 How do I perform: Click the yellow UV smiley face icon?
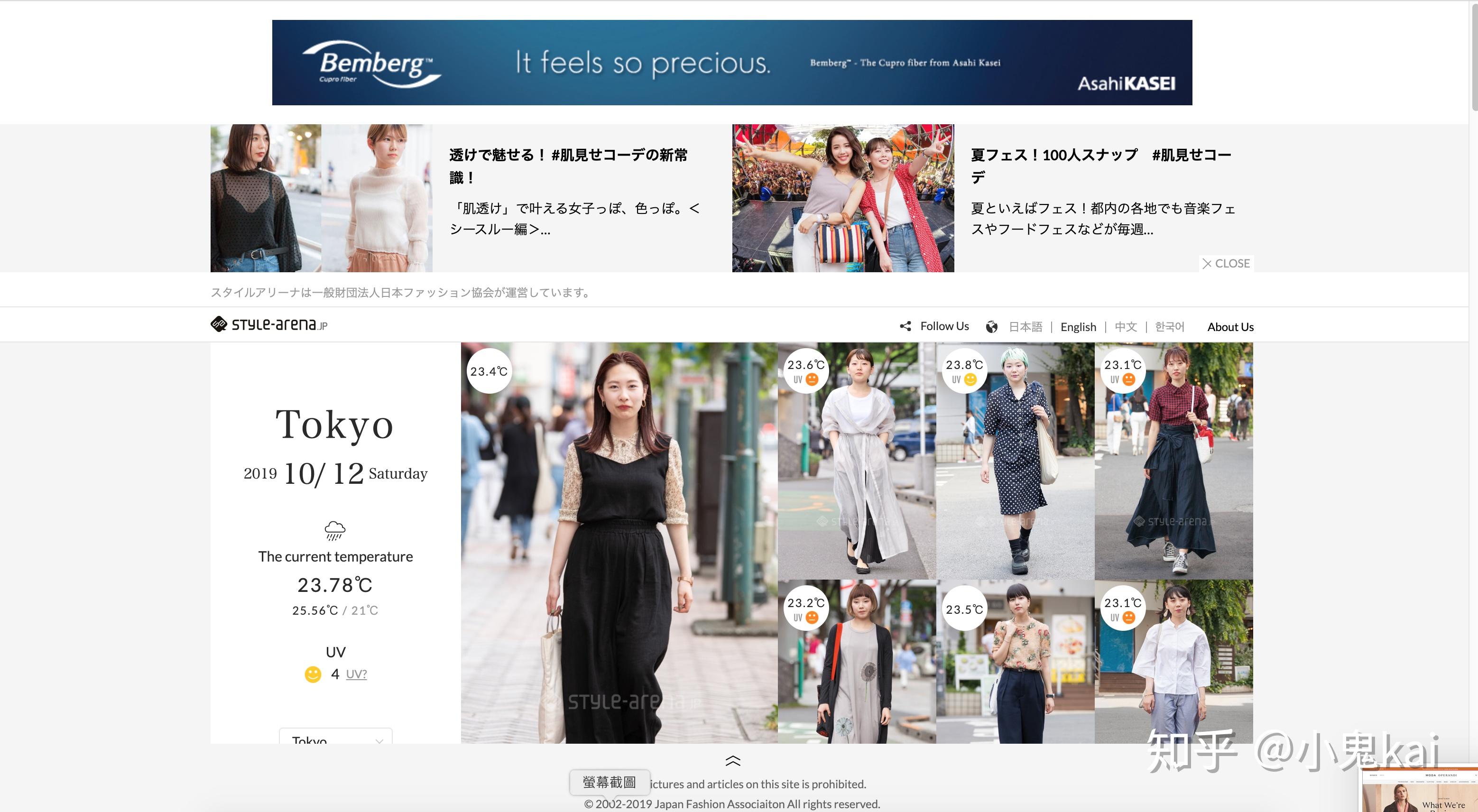click(x=313, y=674)
